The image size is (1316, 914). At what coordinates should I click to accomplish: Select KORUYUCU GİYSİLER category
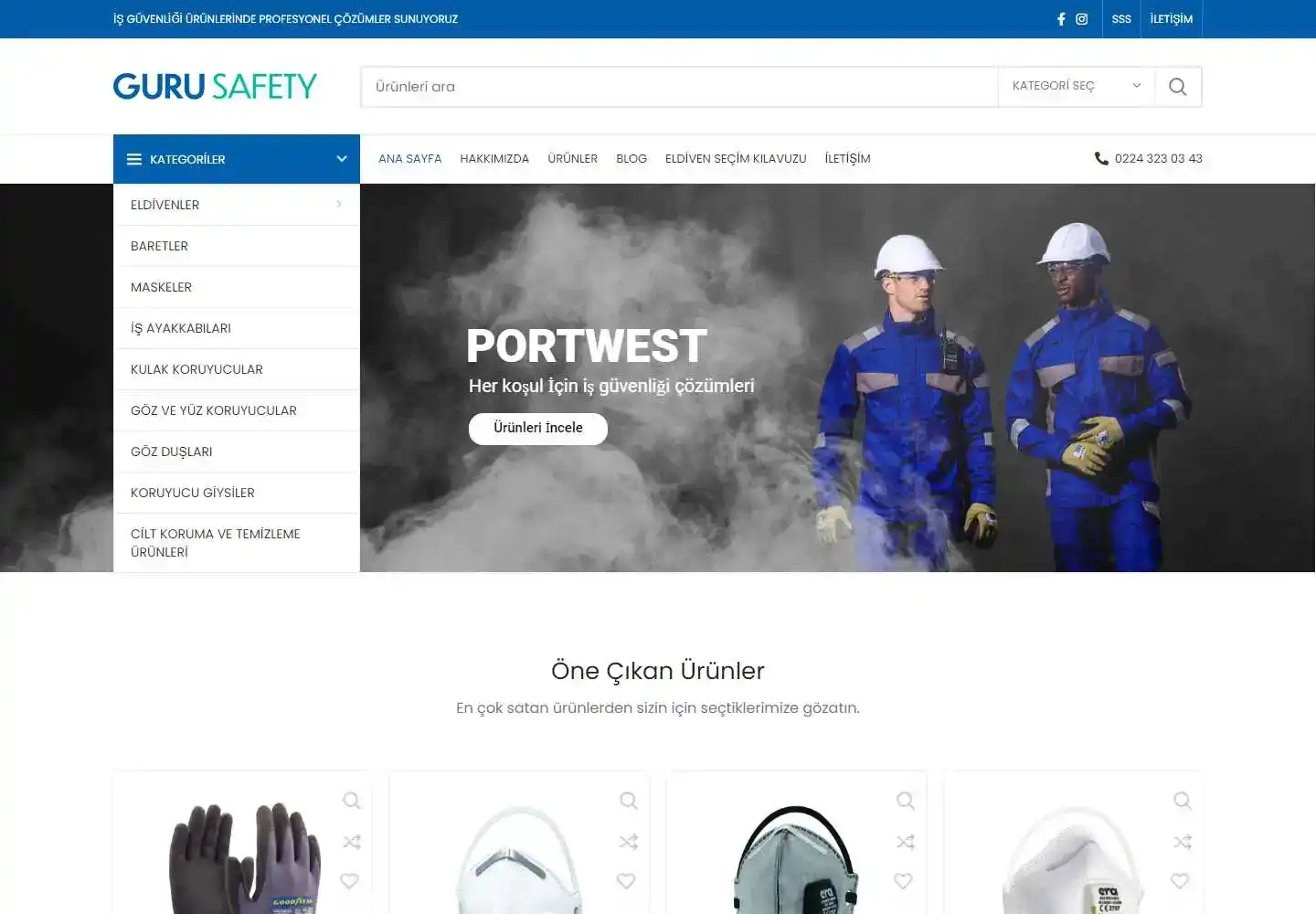point(237,493)
